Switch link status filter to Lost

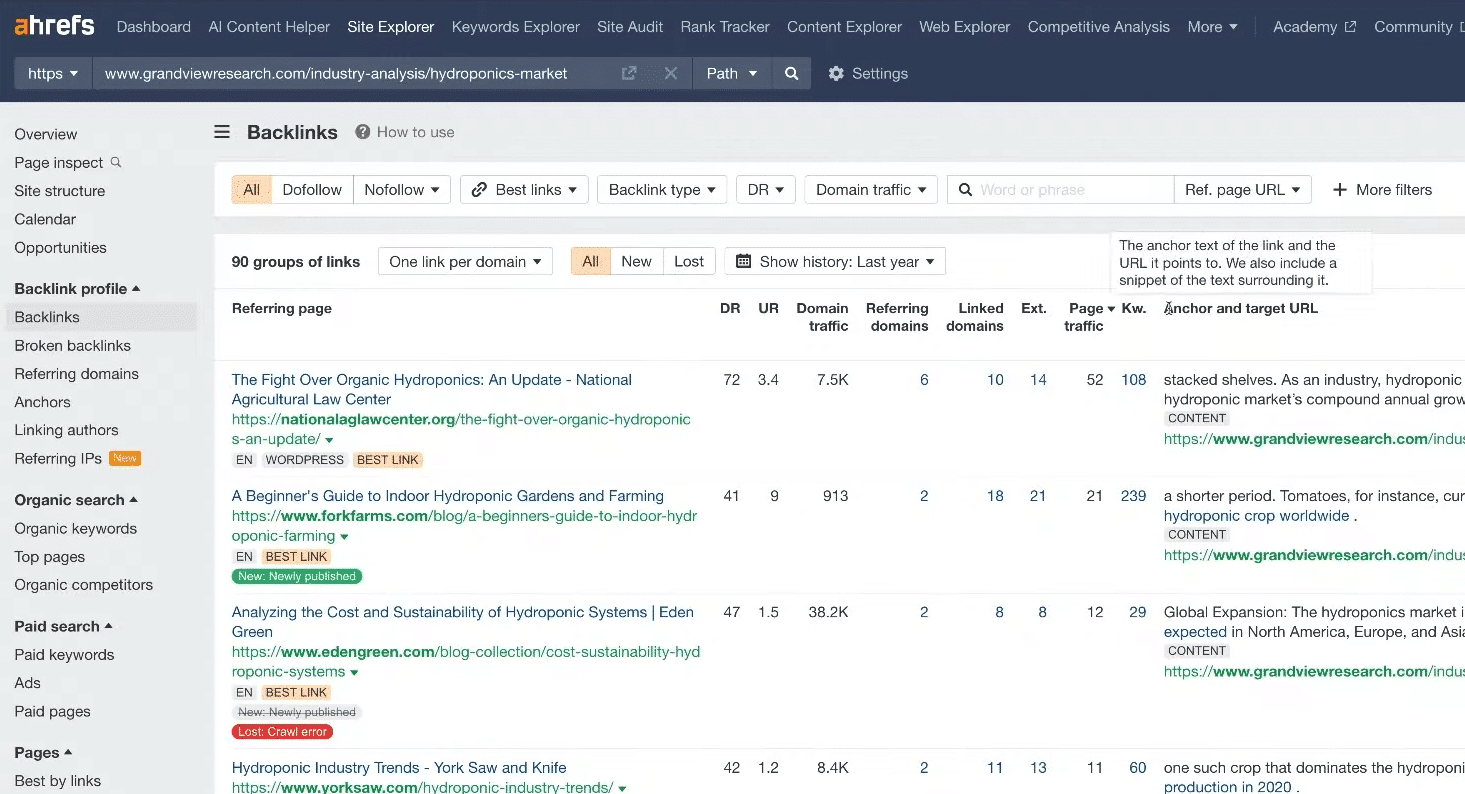[x=689, y=262]
